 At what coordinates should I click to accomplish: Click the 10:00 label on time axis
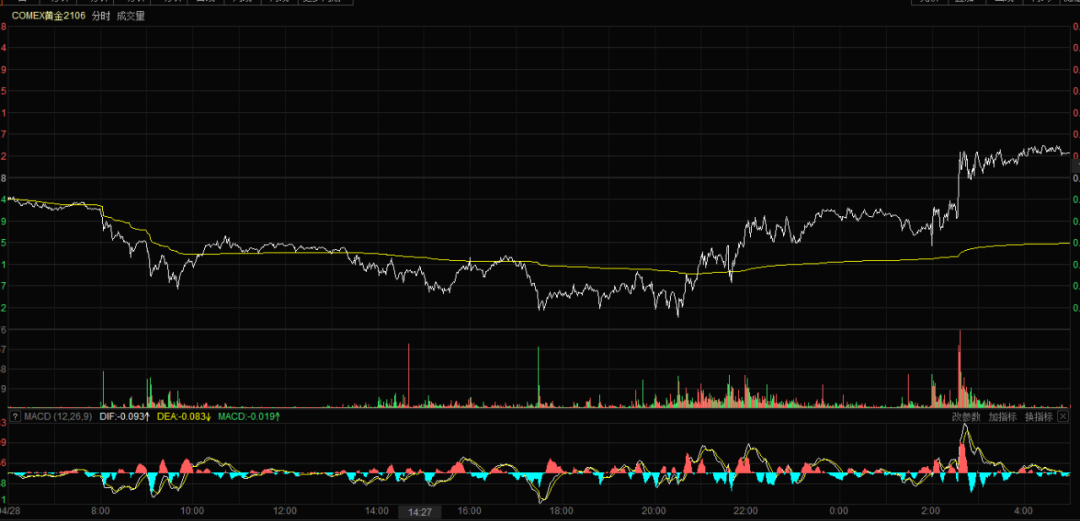click(x=192, y=511)
